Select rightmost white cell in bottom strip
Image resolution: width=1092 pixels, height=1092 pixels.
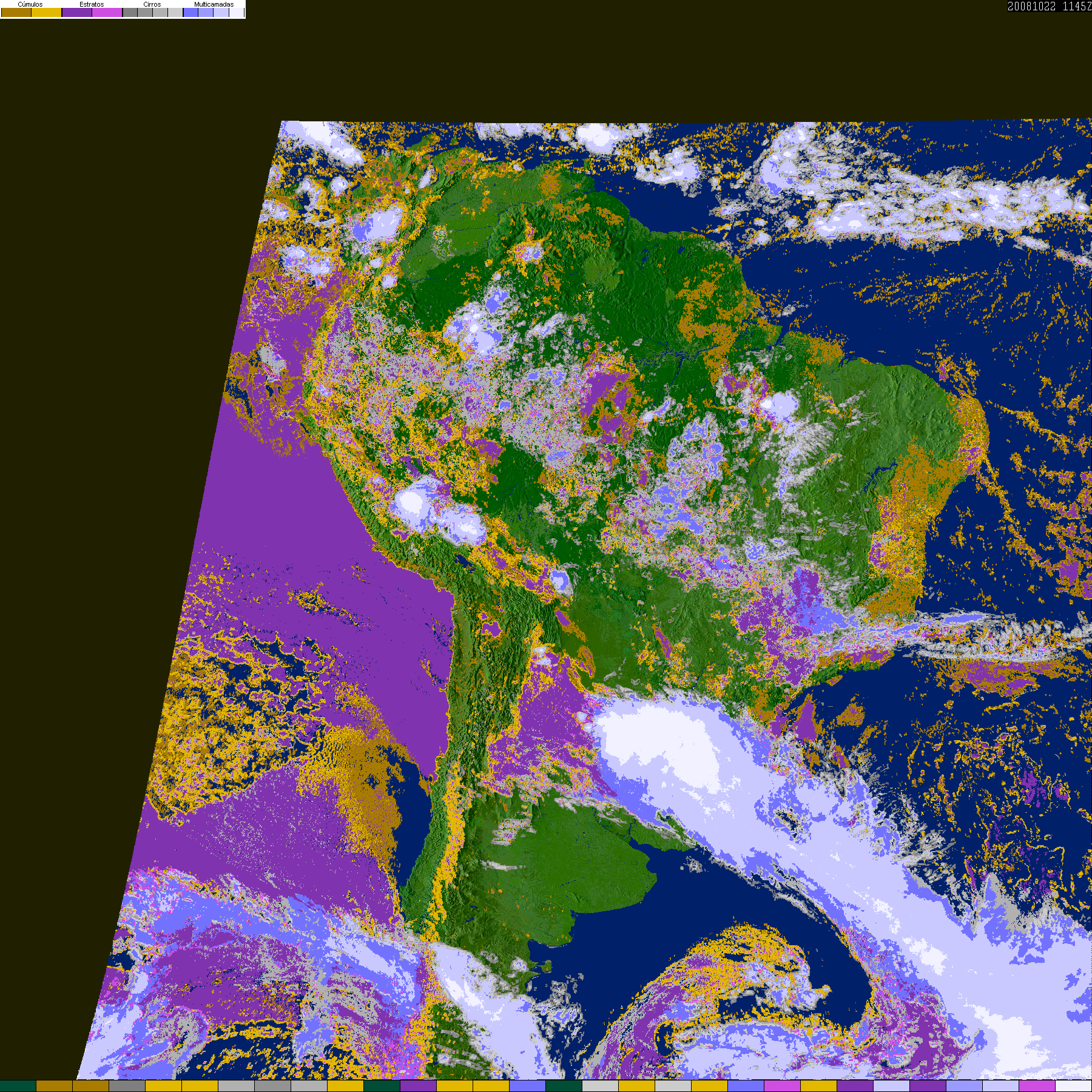point(1073,1086)
